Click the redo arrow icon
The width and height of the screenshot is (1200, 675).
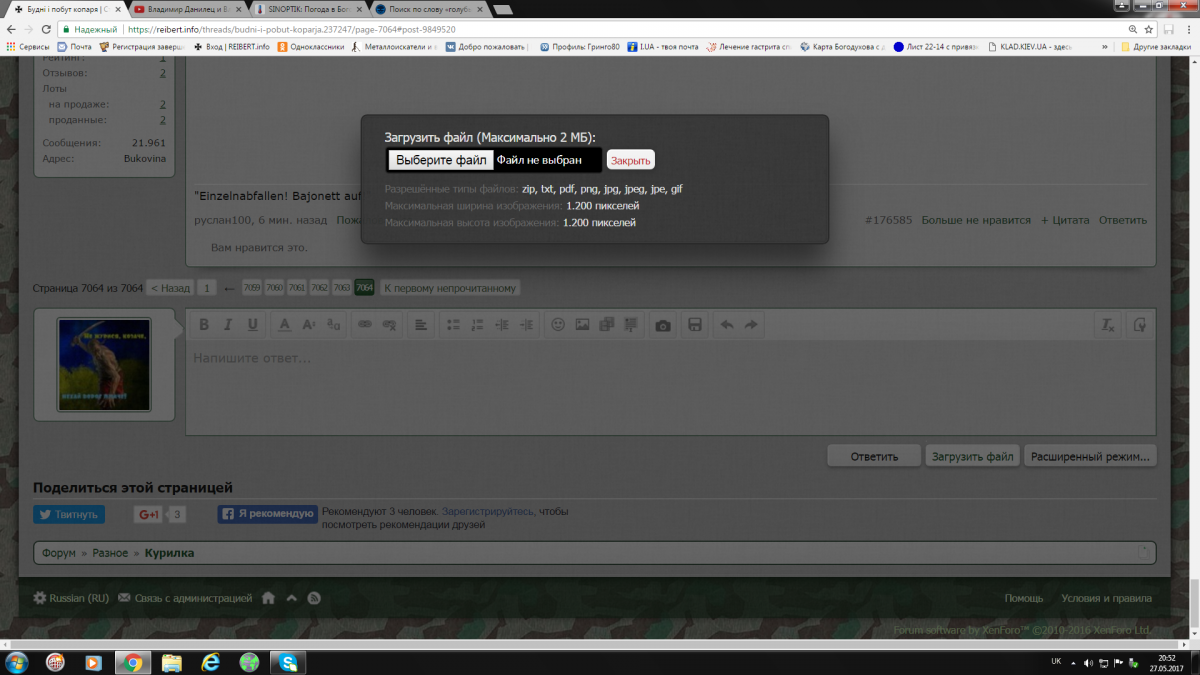[751, 325]
